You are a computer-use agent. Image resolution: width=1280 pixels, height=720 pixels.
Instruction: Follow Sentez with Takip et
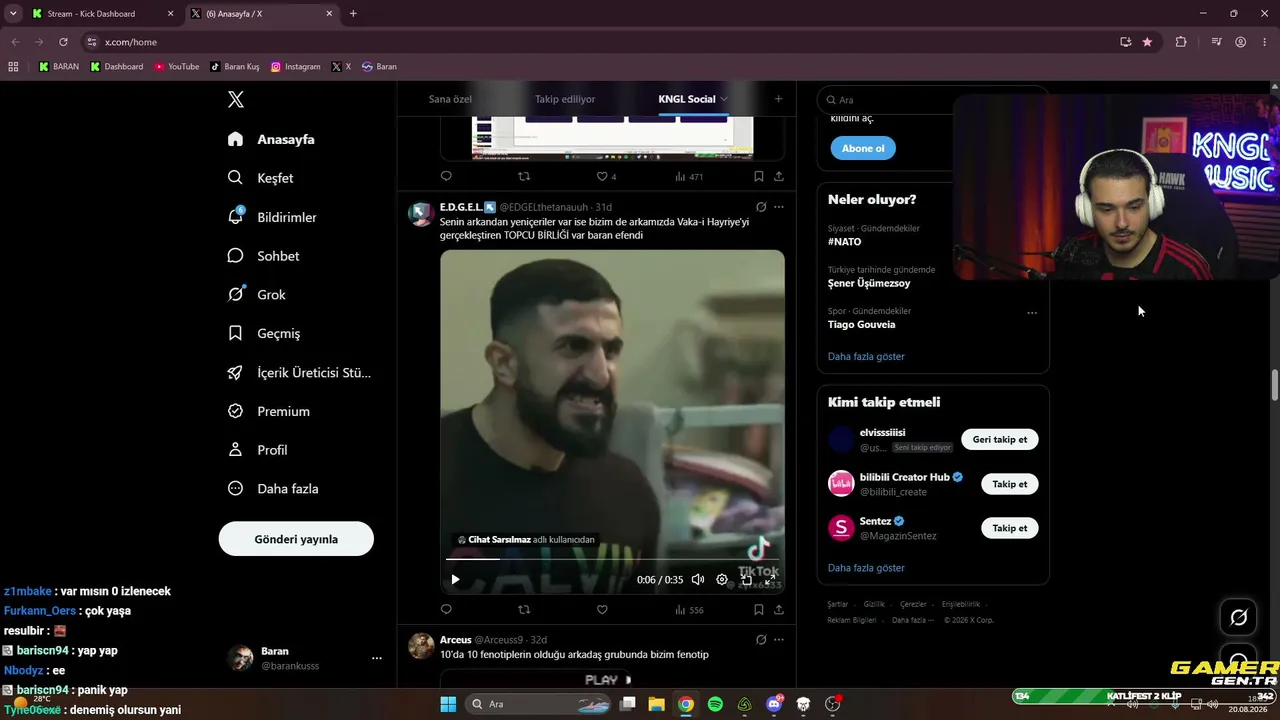click(x=1010, y=528)
